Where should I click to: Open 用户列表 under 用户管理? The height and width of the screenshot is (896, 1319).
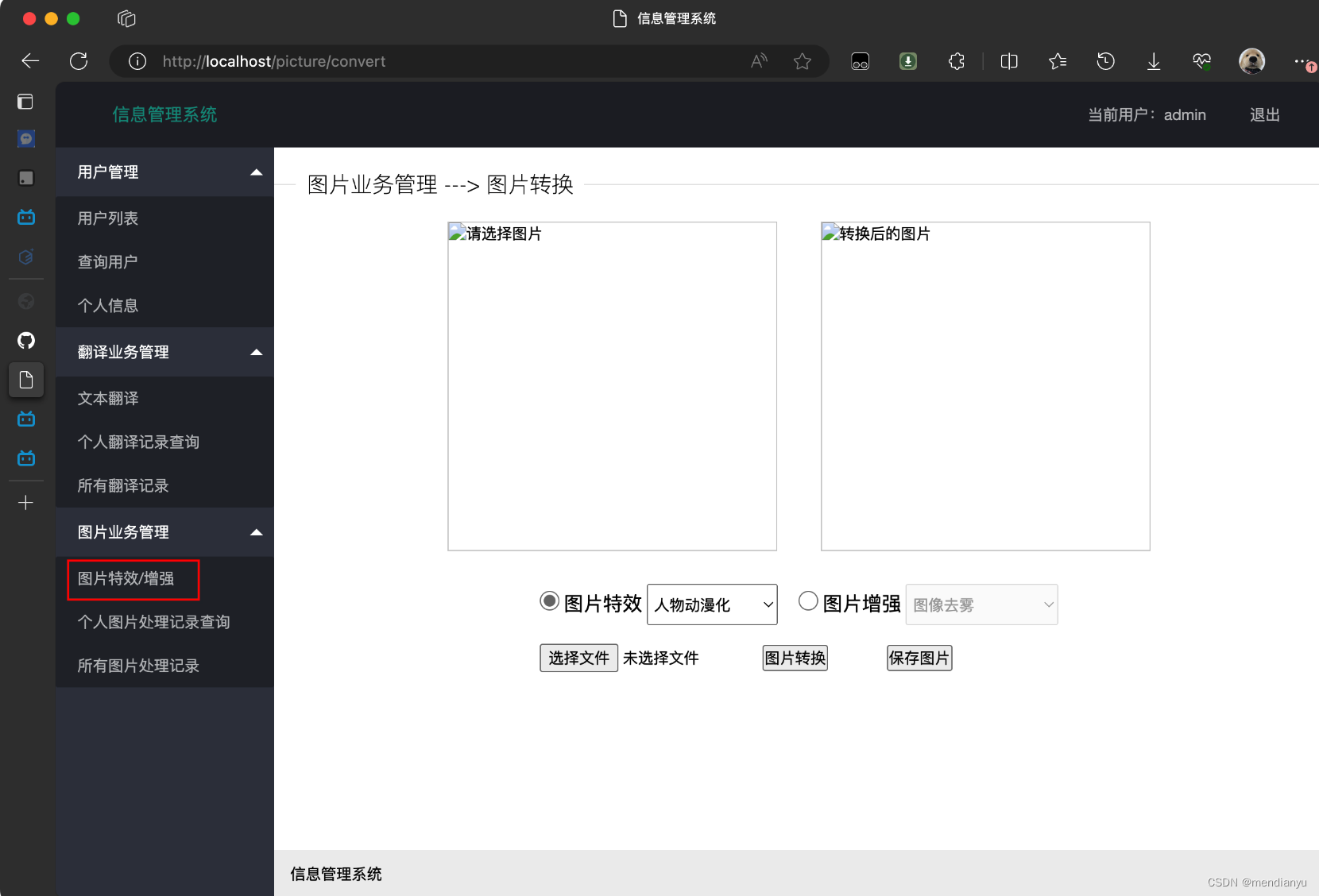[107, 218]
